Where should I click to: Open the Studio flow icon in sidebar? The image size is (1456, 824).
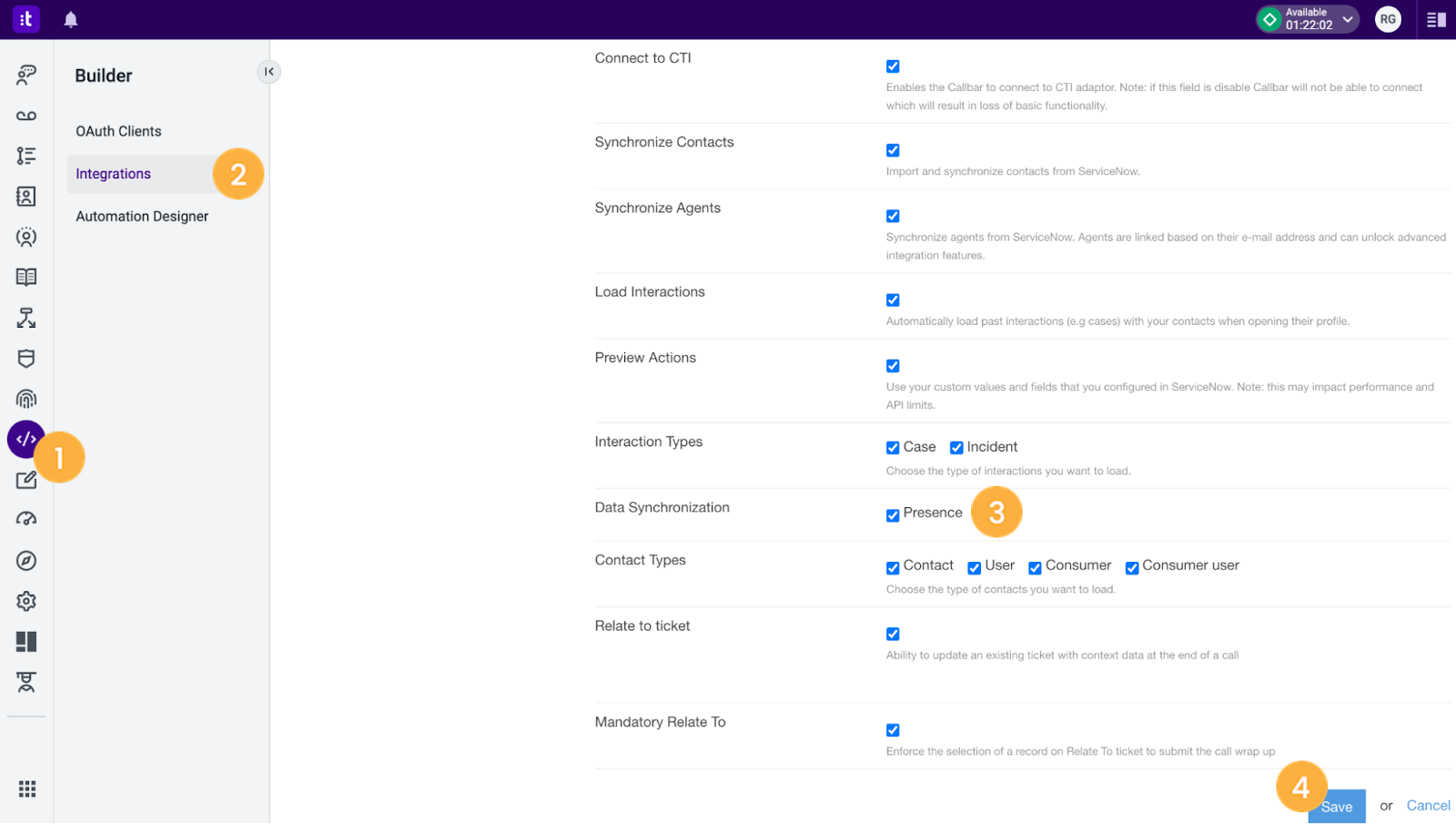(26, 318)
